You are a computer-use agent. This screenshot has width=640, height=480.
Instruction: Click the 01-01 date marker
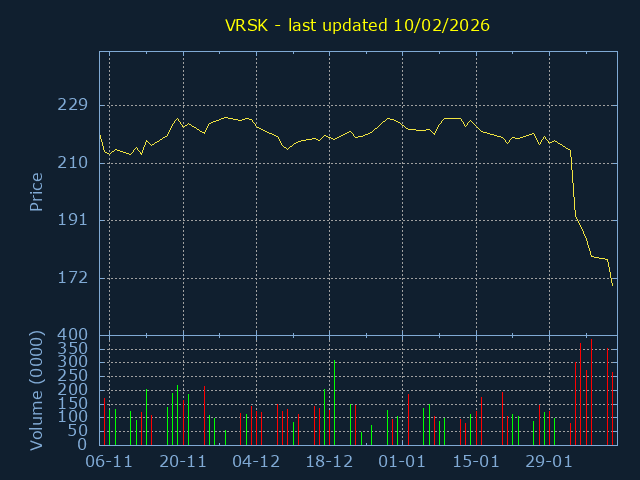403,462
